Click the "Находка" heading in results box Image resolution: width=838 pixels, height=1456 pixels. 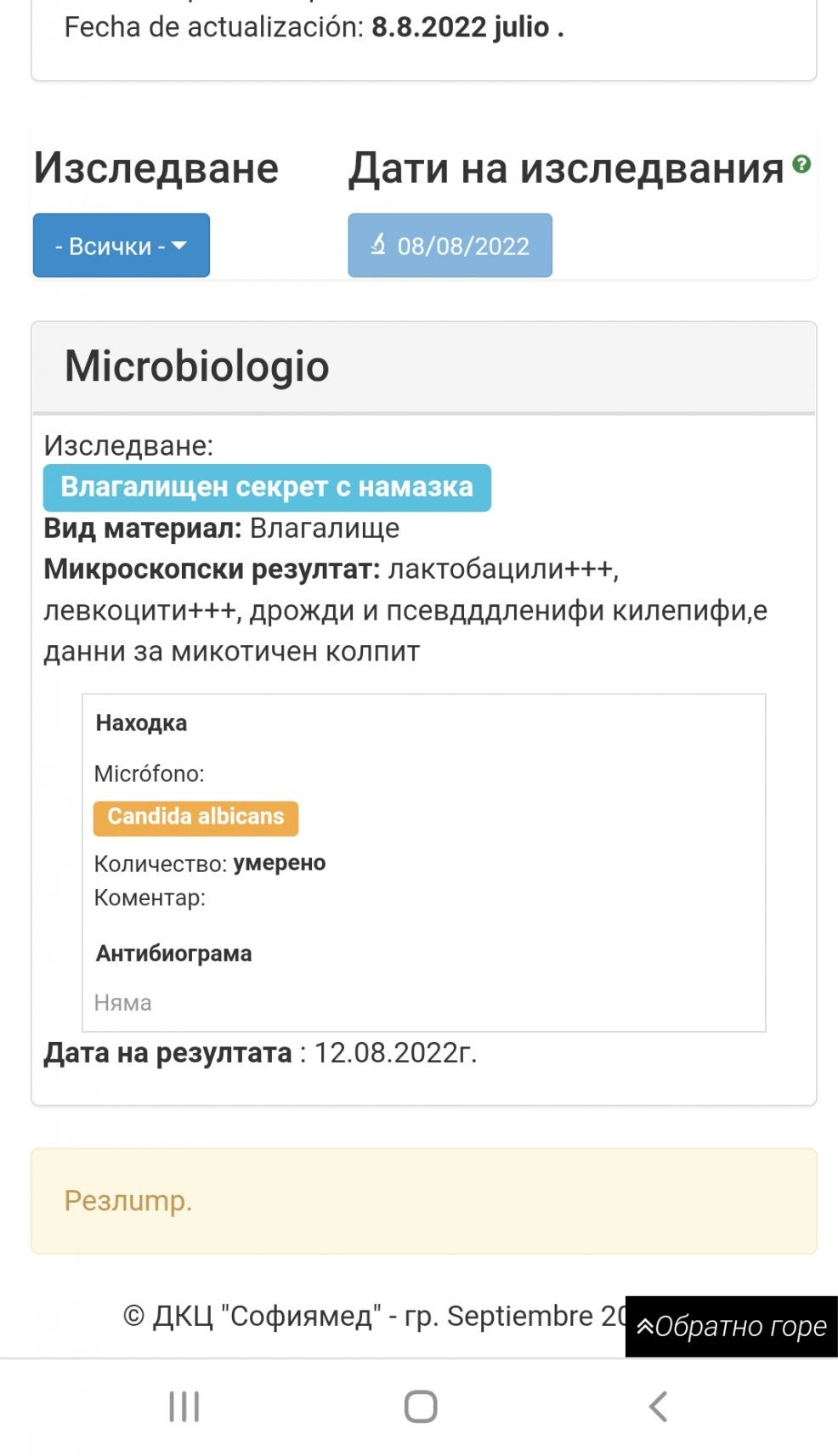click(x=141, y=723)
